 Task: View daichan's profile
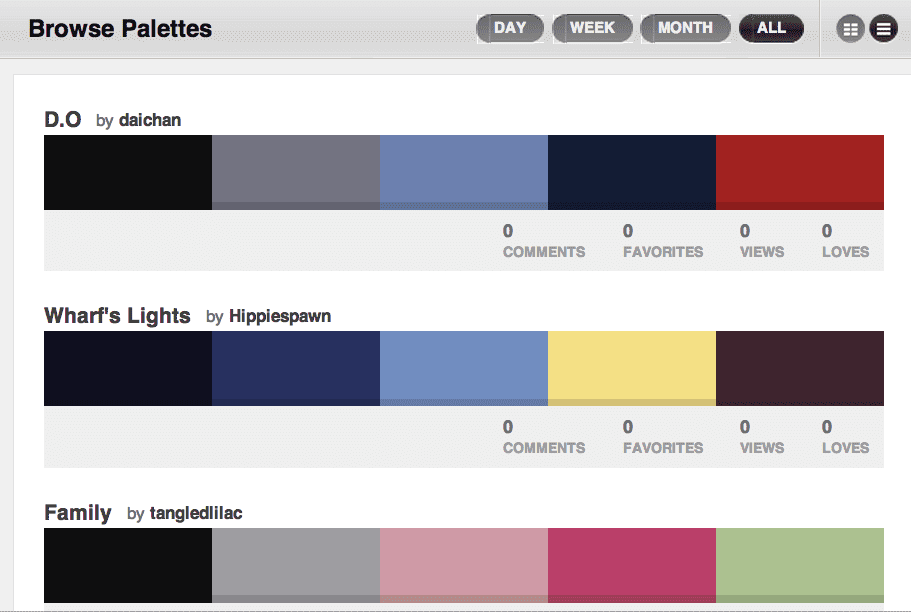tap(150, 120)
